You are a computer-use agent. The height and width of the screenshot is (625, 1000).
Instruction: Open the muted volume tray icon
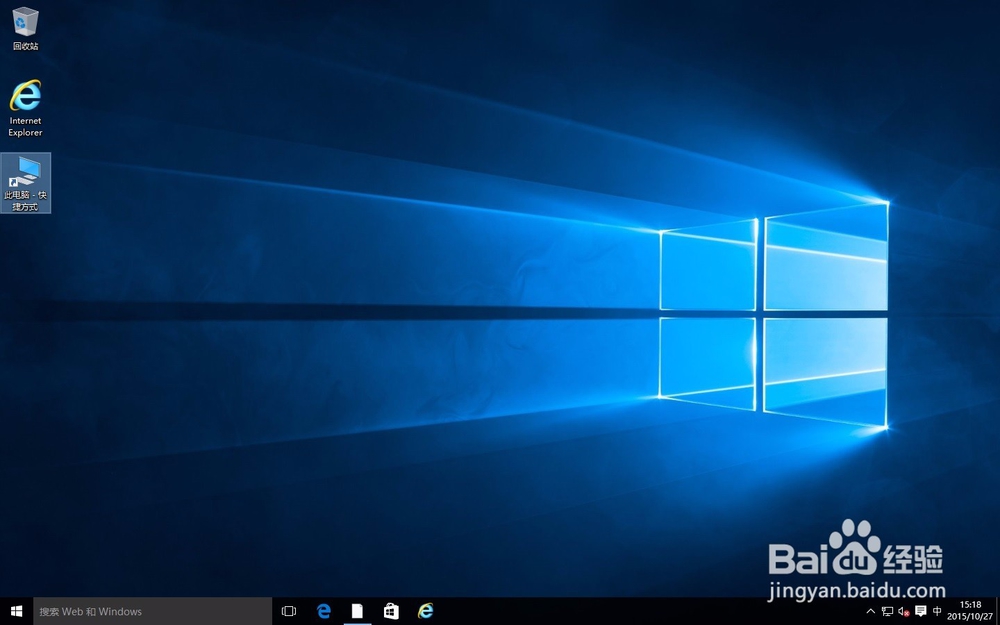coord(903,611)
